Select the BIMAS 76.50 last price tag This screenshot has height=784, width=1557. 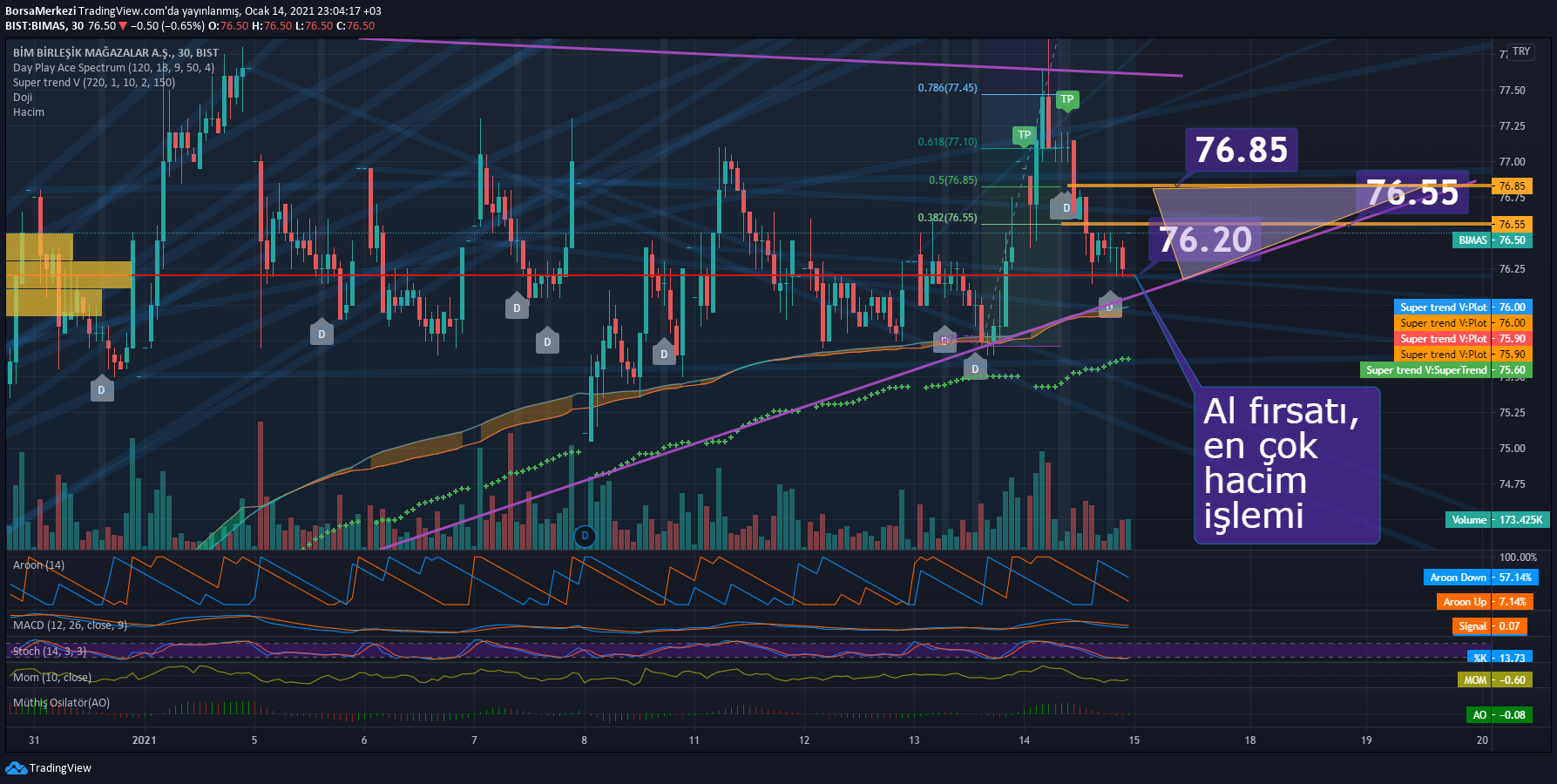click(x=1492, y=240)
